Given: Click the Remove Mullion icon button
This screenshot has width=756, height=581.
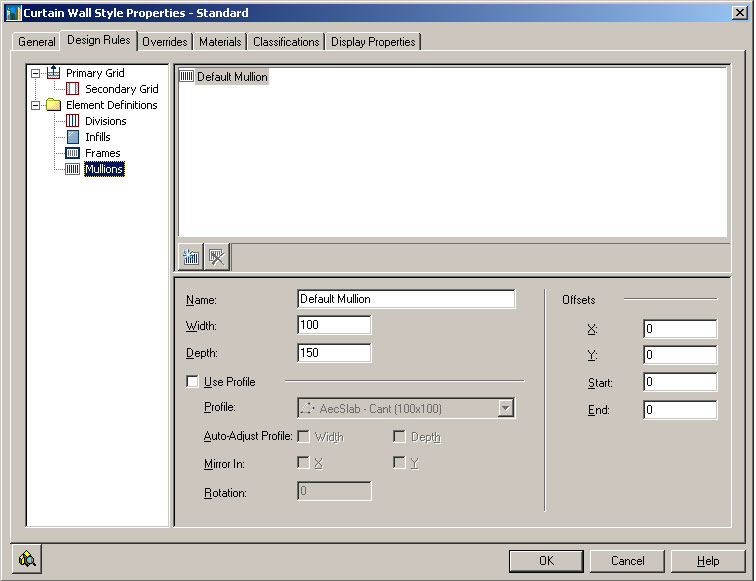Looking at the screenshot, I should [x=216, y=257].
